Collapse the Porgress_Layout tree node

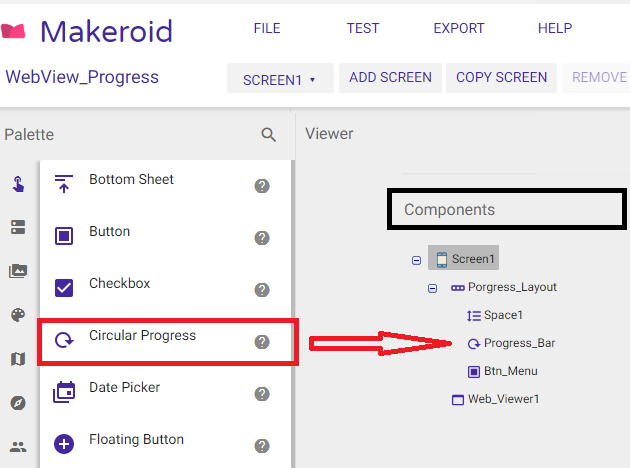[x=433, y=288]
